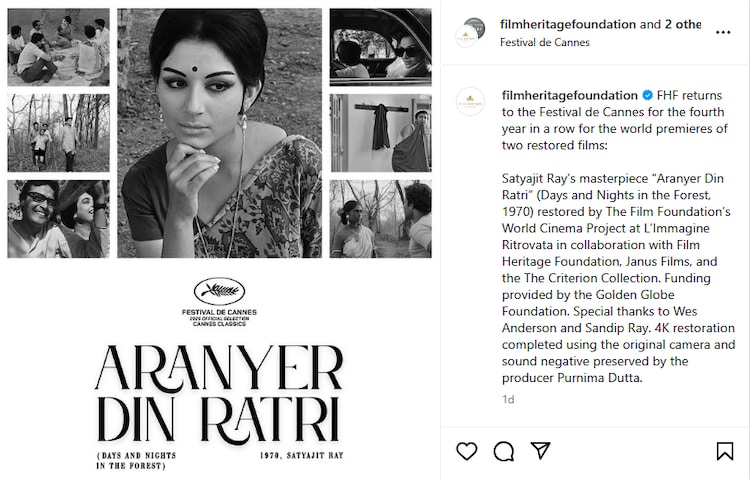Screen dimensions: 750x479
Task: Click the central portrait of woman with bindi
Action: point(220,133)
